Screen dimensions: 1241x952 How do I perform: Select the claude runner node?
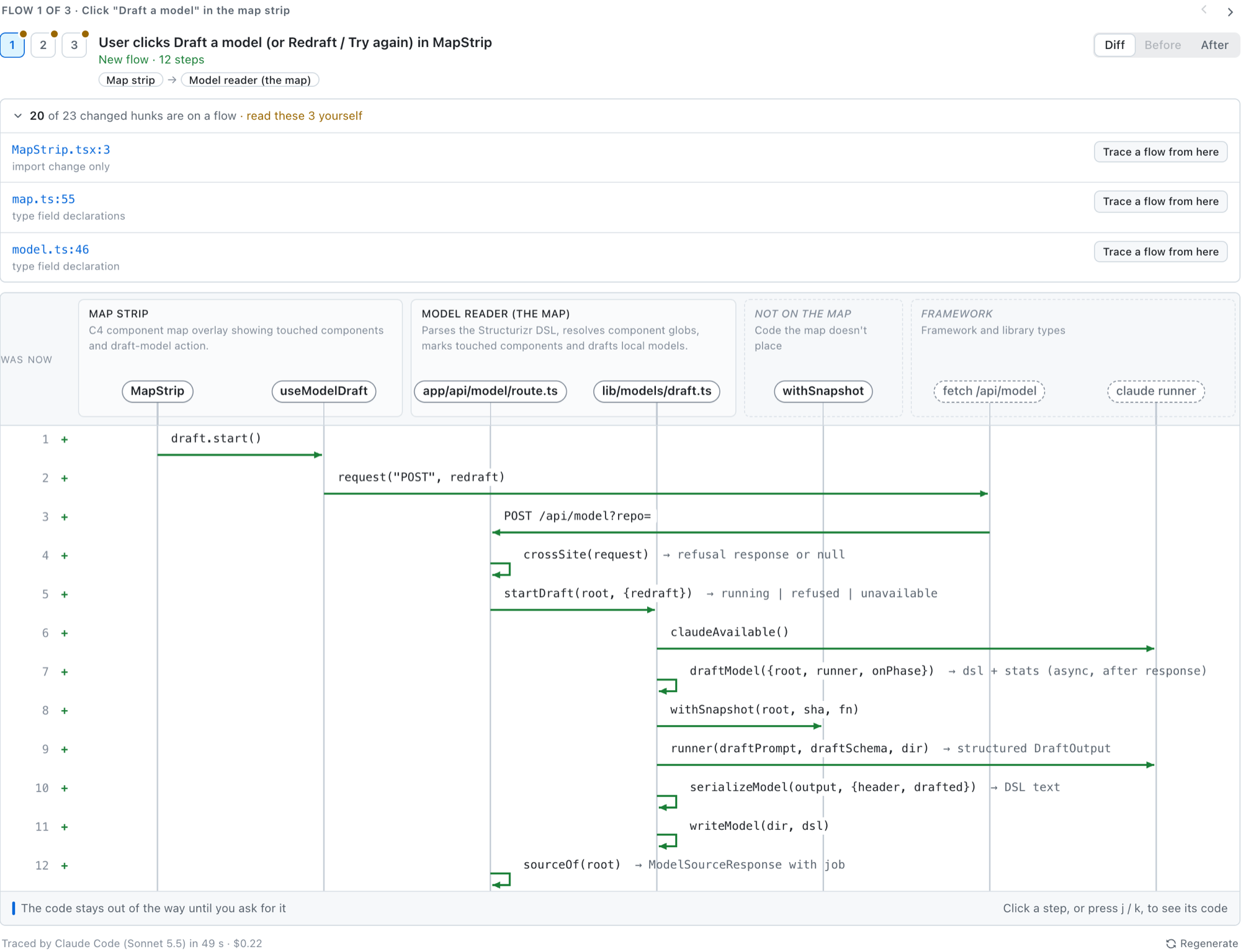tap(1156, 391)
